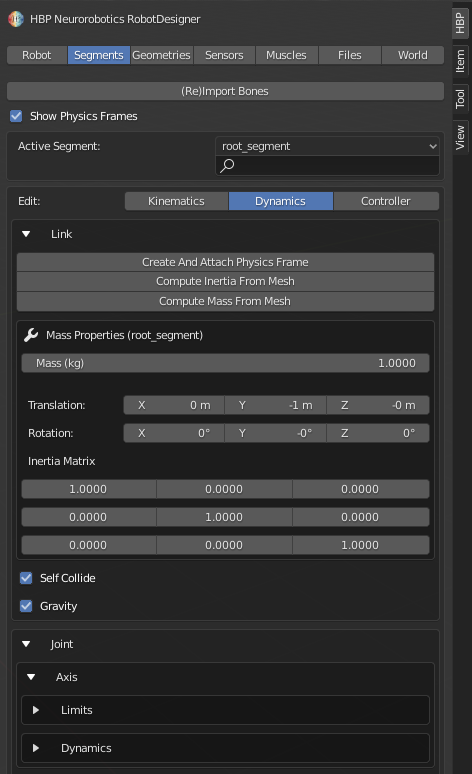Open the Tool sidebar tab
The height and width of the screenshot is (774, 472).
click(x=460, y=99)
